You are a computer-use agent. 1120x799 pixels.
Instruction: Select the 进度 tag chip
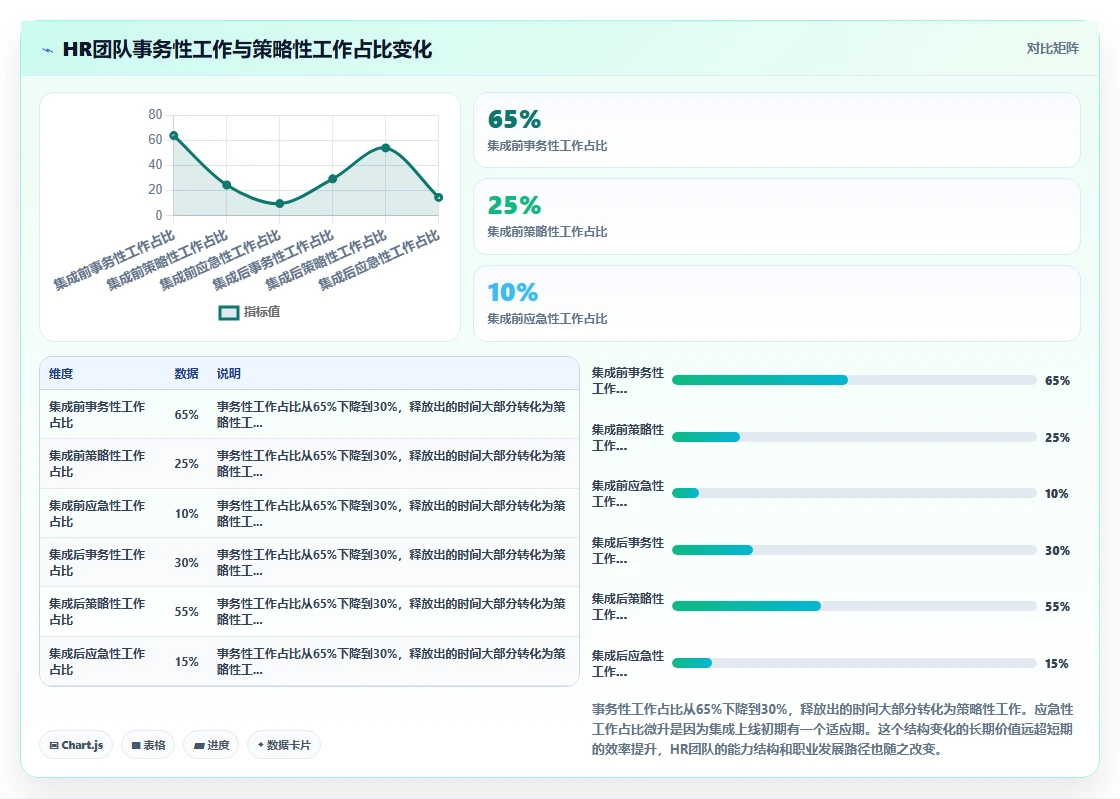point(211,745)
